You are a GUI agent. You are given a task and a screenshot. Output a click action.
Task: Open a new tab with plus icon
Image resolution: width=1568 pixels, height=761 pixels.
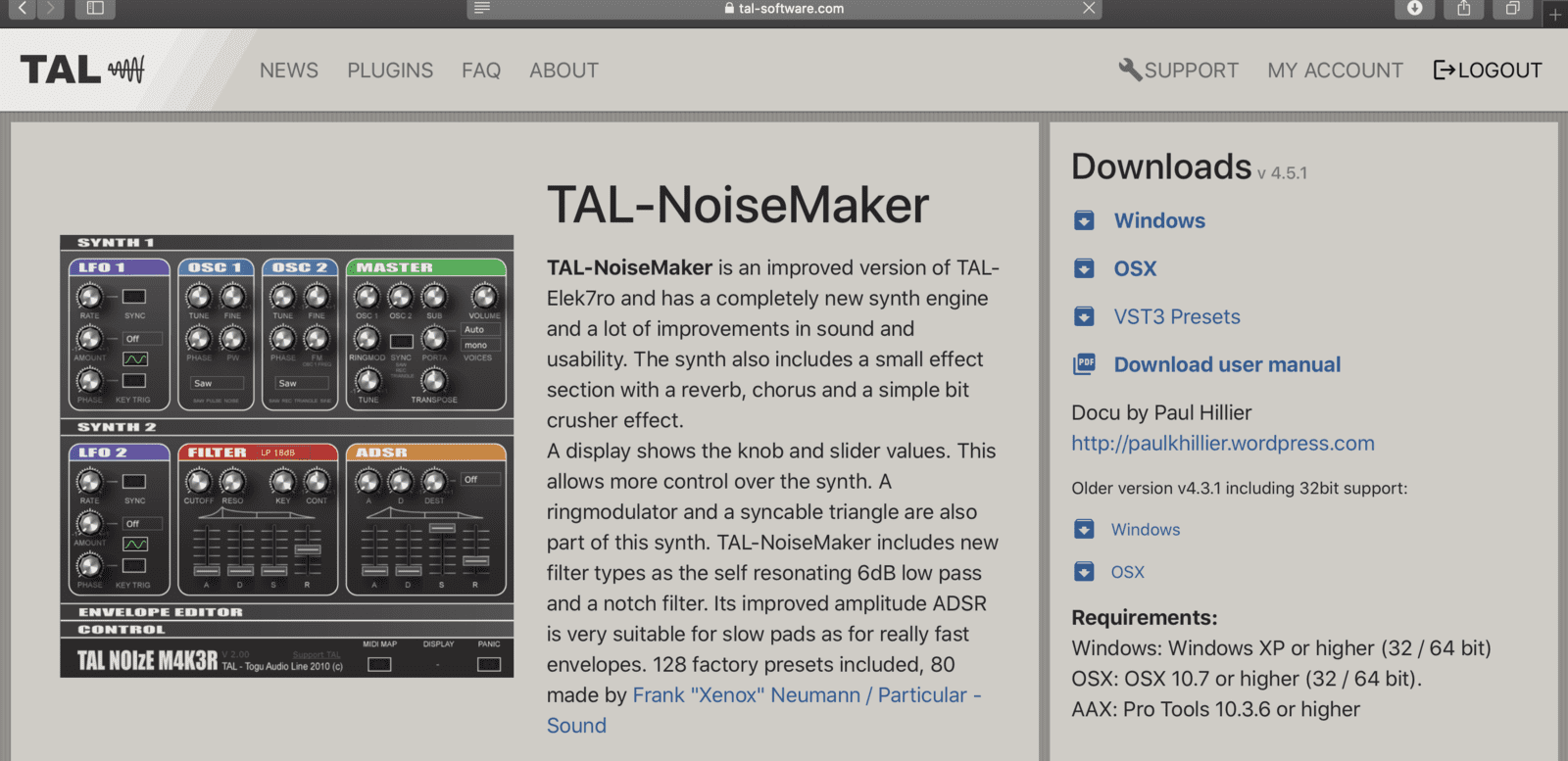click(1555, 14)
